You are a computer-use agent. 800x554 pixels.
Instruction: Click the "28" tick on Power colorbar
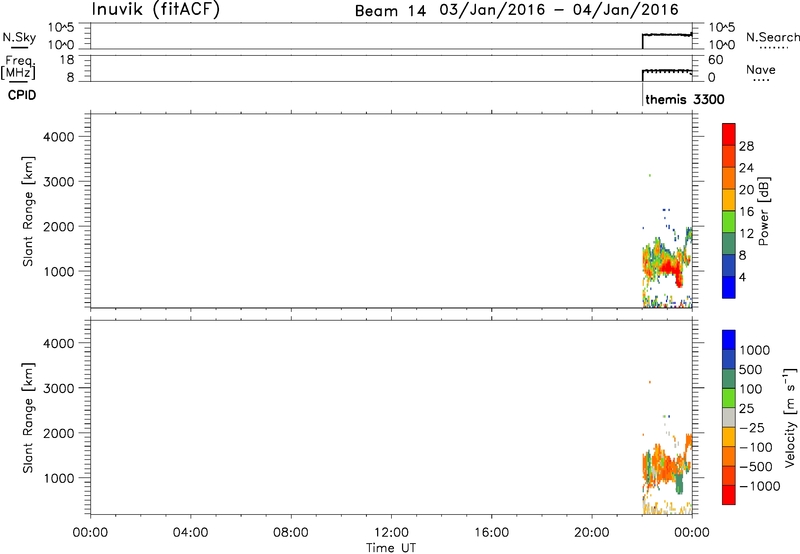746,146
